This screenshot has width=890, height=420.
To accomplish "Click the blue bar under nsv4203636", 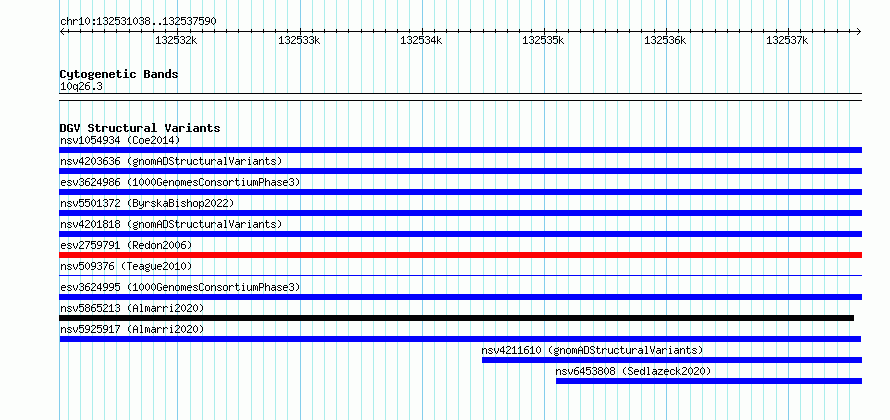I will 460,171.
